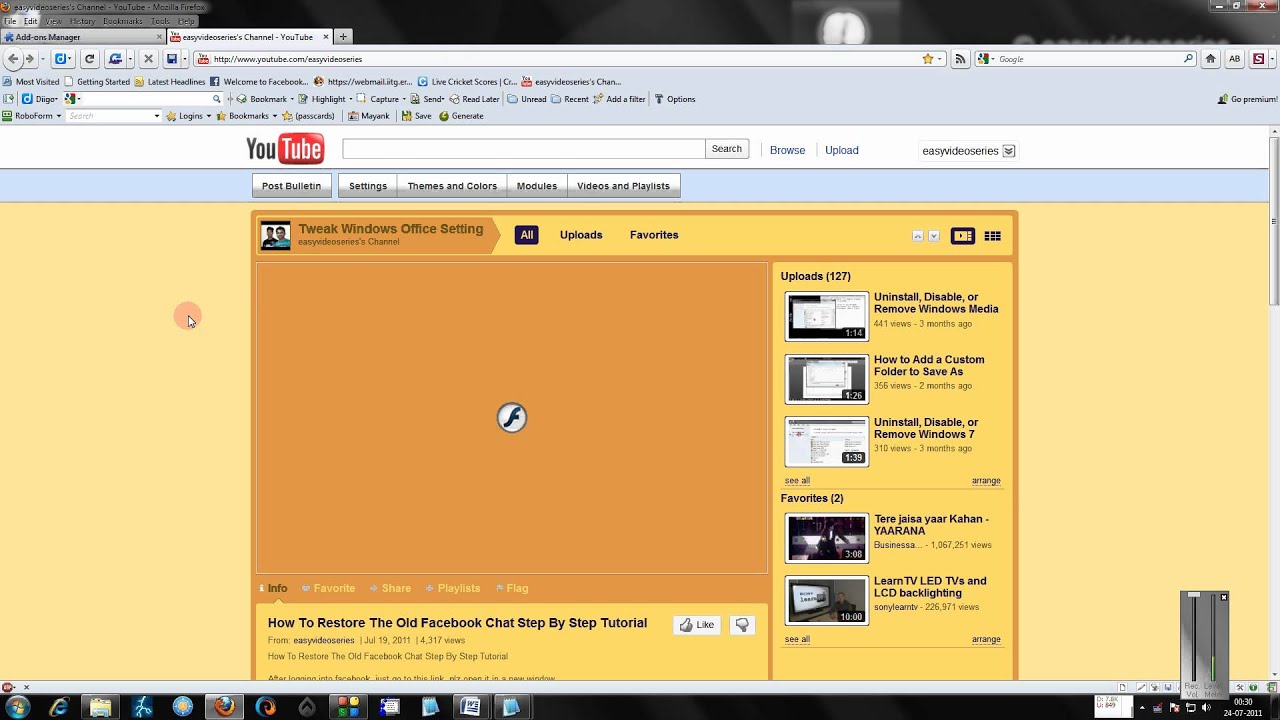Open Internet Explorer from the taskbar
The image size is (1280, 720).
pos(59,706)
